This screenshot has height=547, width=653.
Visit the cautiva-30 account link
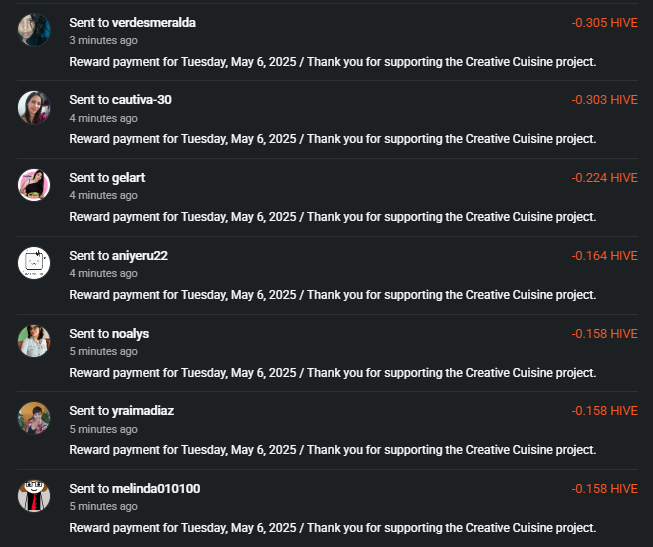[142, 100]
